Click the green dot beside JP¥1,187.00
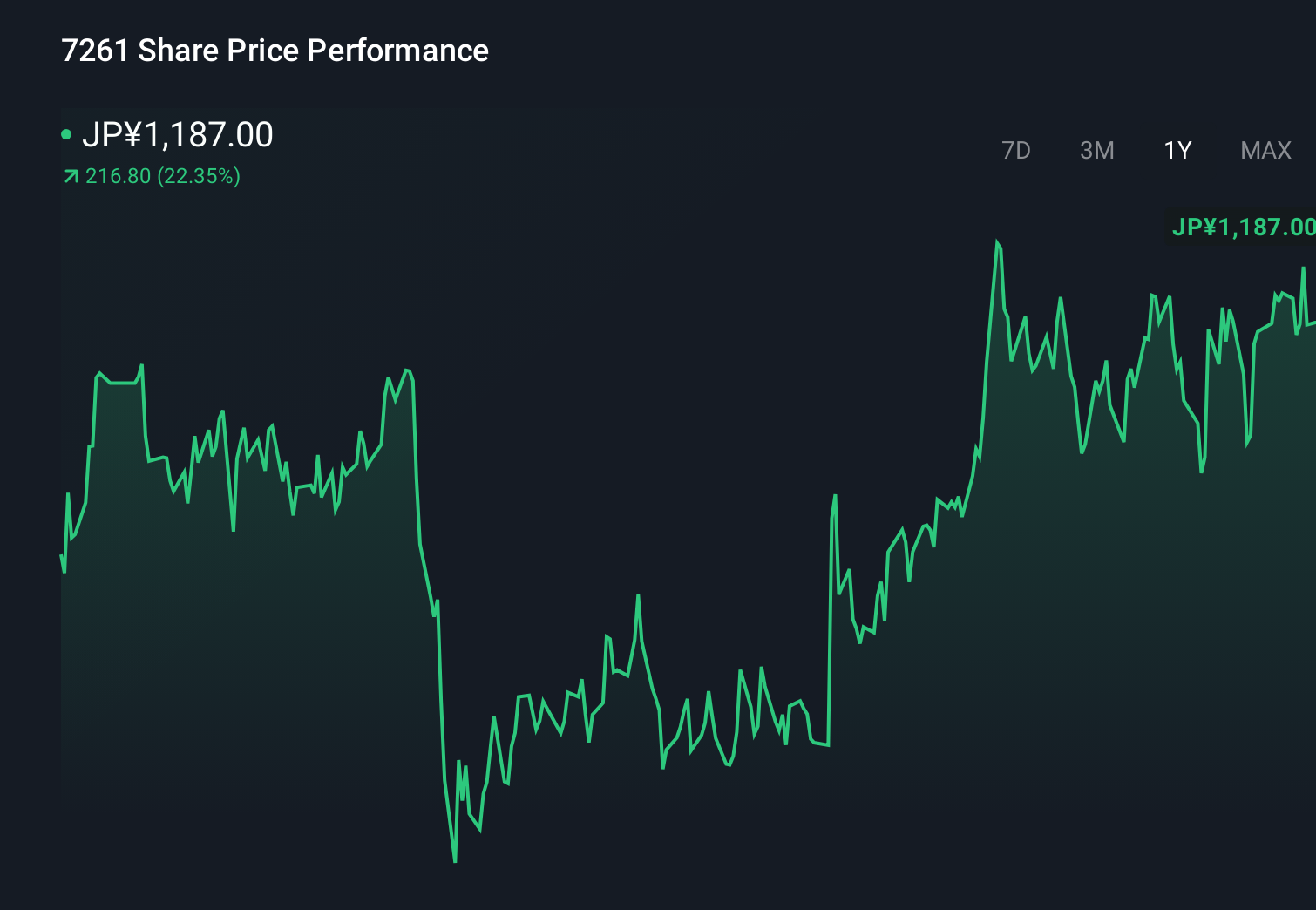The height and width of the screenshot is (910, 1316). [x=68, y=135]
